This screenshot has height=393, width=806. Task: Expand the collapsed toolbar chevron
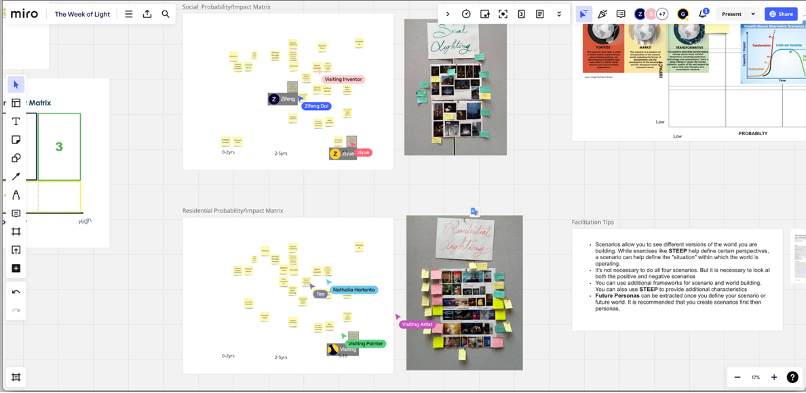pos(448,14)
